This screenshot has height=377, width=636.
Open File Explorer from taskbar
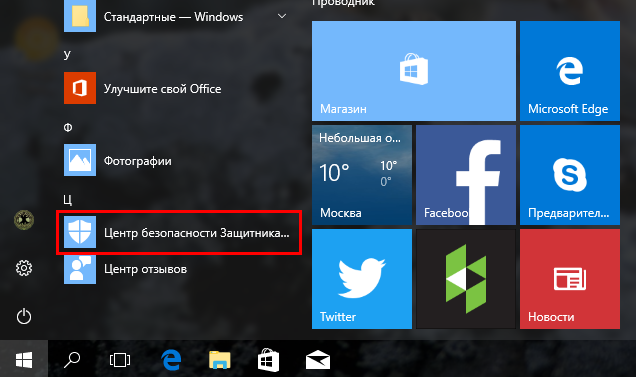(x=219, y=360)
